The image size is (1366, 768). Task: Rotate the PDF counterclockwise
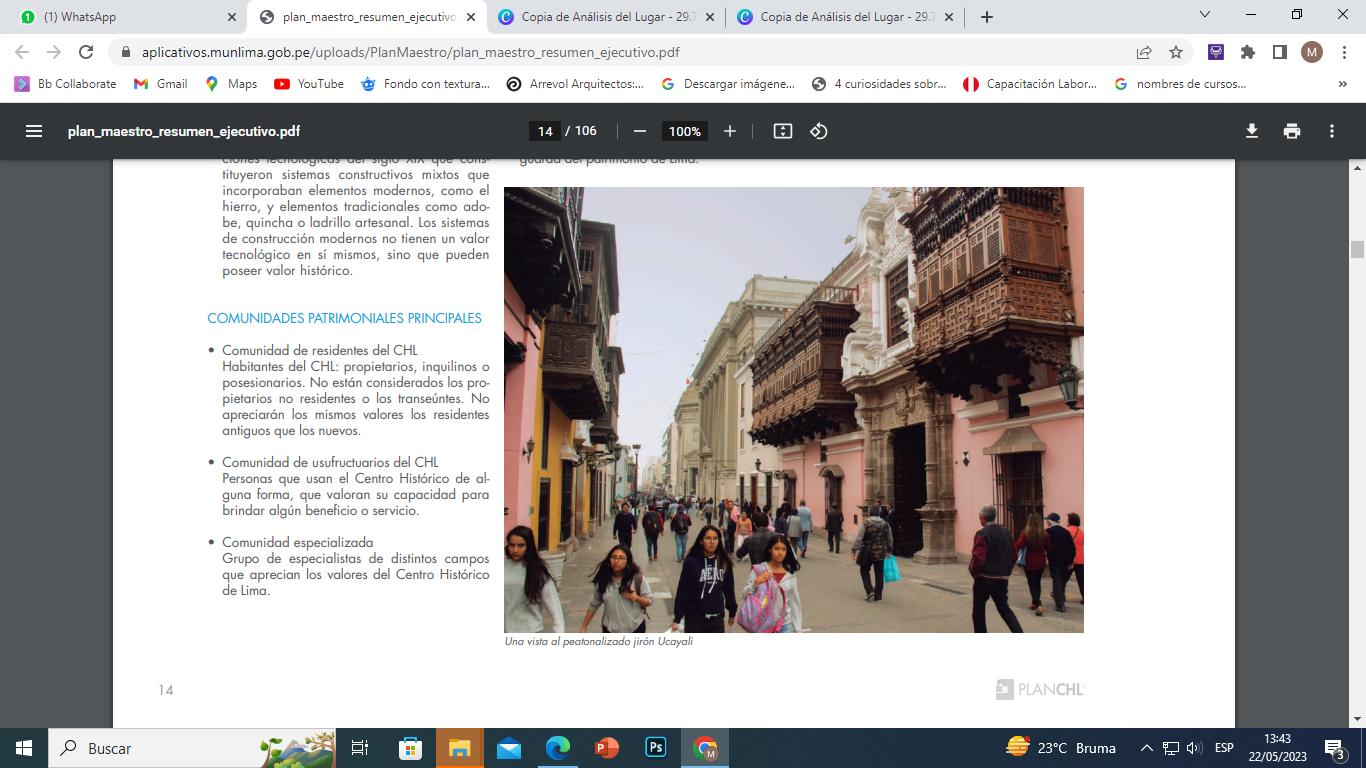[819, 131]
